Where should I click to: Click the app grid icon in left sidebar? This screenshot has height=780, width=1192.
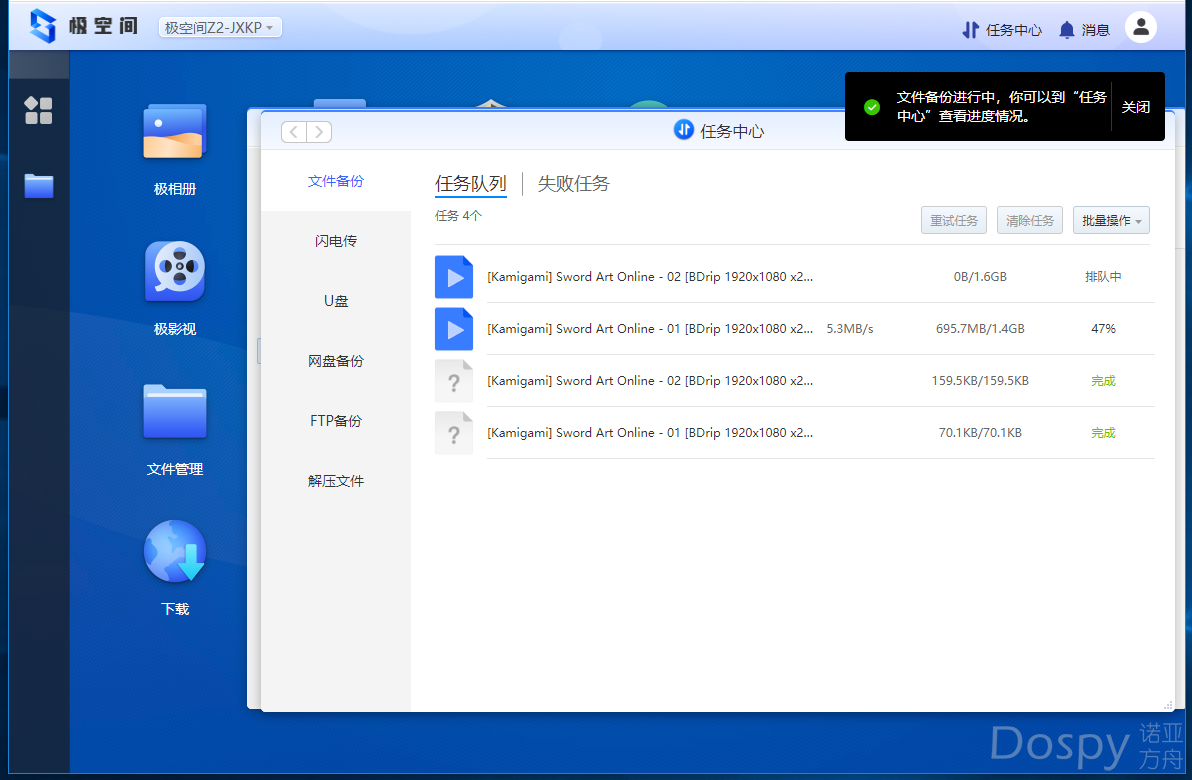[x=39, y=110]
